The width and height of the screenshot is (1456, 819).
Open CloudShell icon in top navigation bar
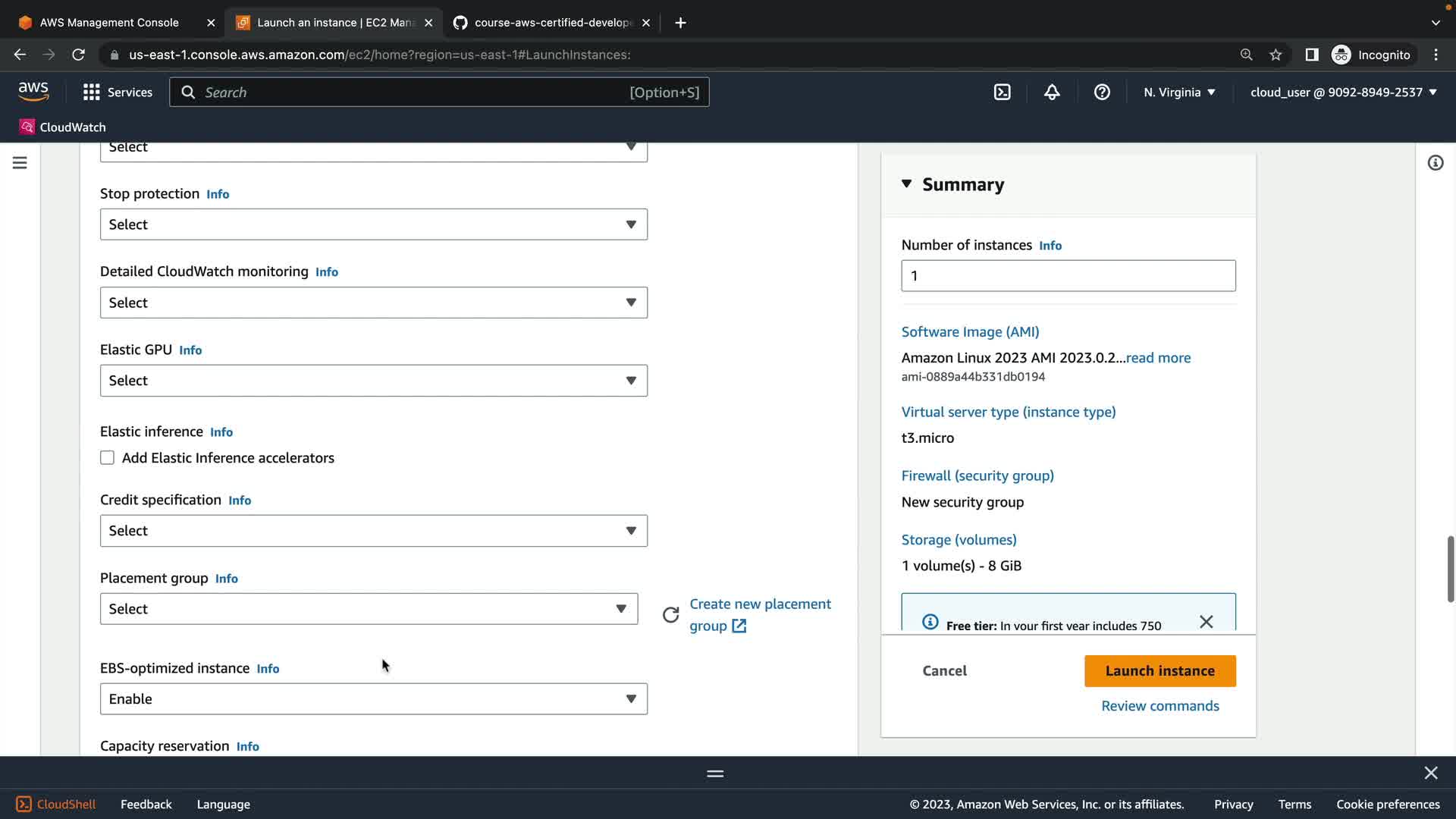tap(1002, 93)
